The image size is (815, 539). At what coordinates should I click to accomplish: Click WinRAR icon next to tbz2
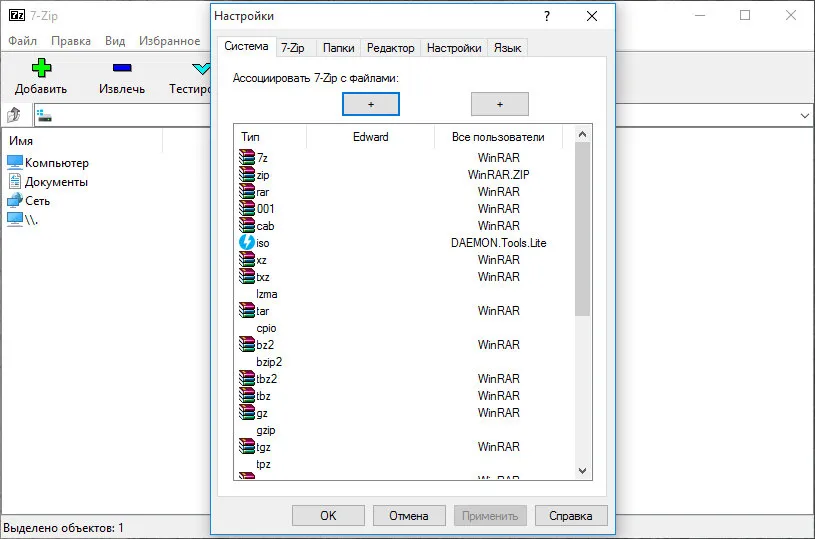tap(247, 378)
